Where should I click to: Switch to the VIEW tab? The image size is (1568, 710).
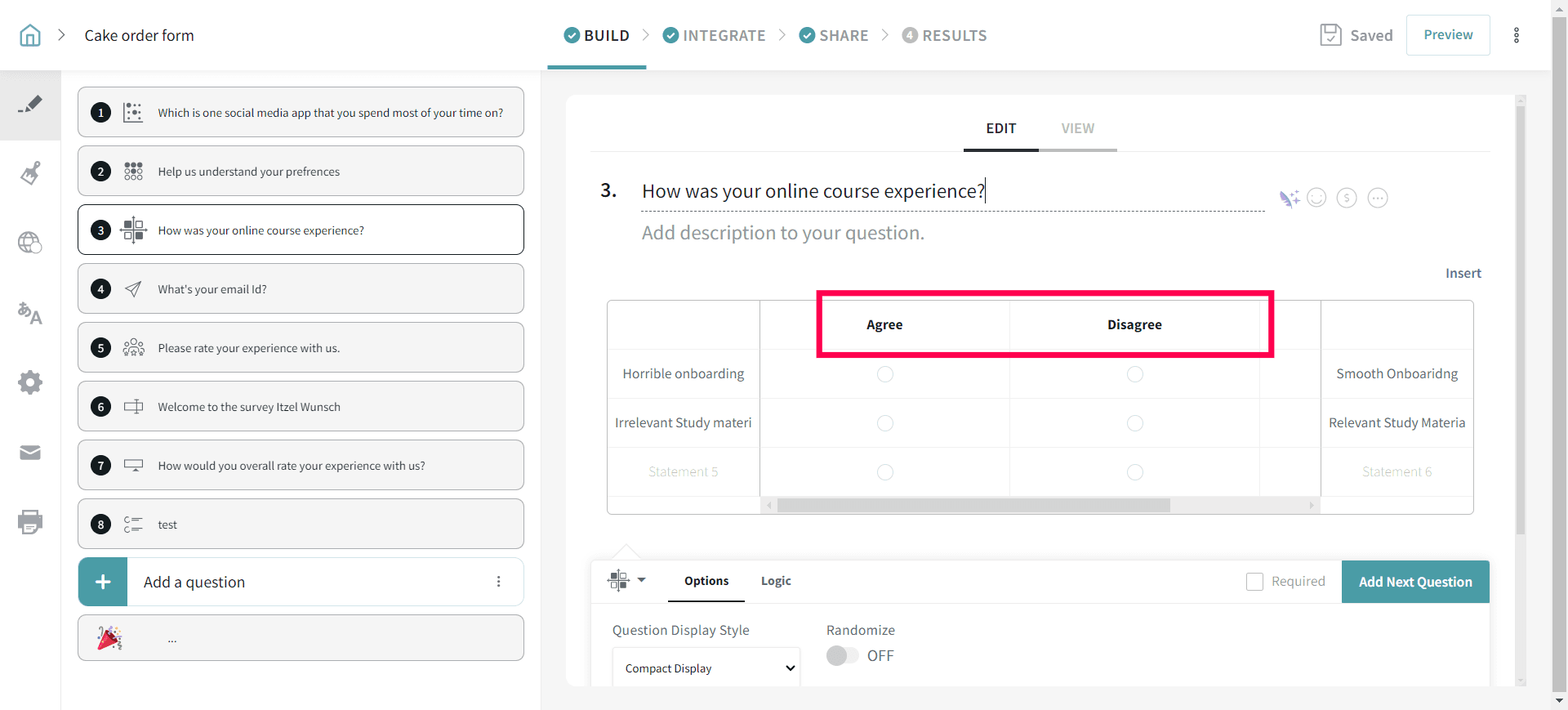click(x=1077, y=128)
